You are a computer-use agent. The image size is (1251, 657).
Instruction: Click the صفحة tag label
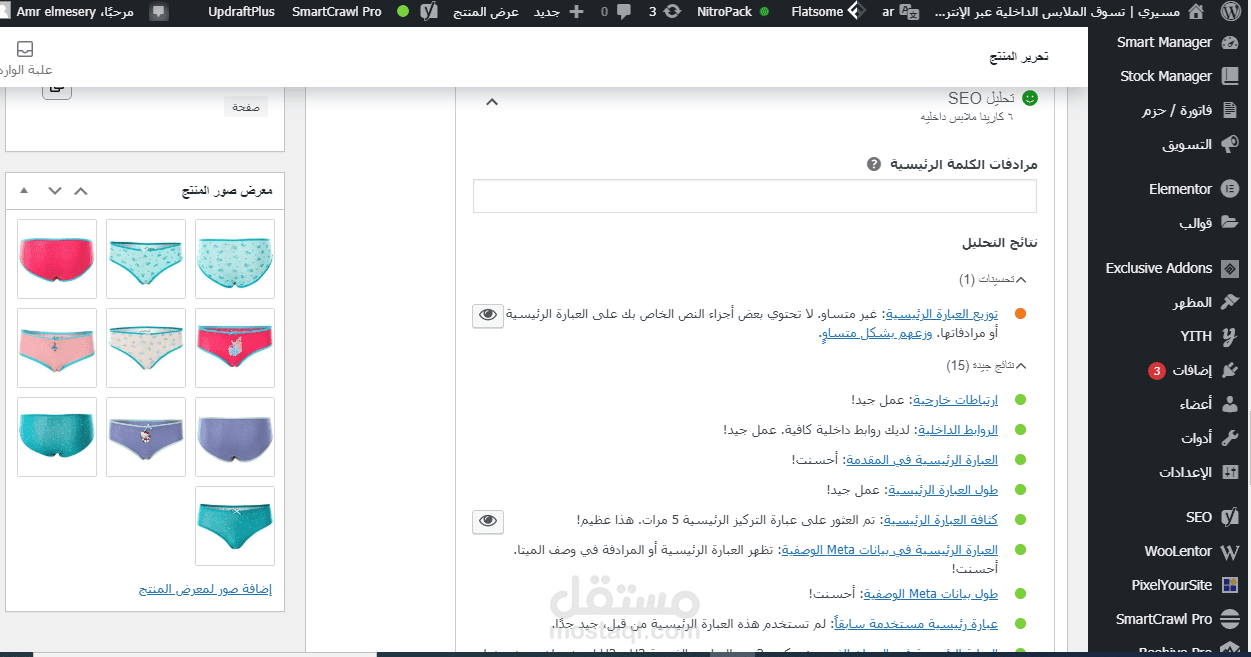point(245,107)
